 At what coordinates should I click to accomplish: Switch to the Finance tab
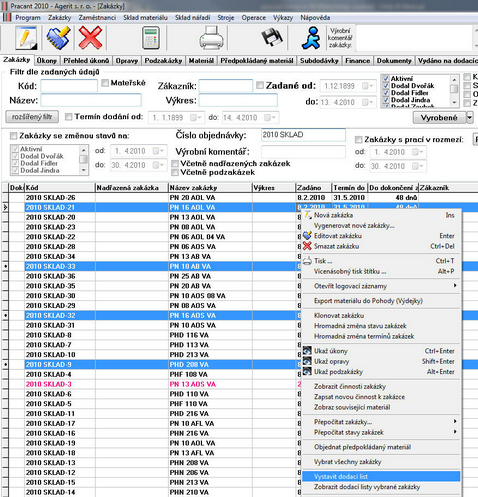pos(357,61)
